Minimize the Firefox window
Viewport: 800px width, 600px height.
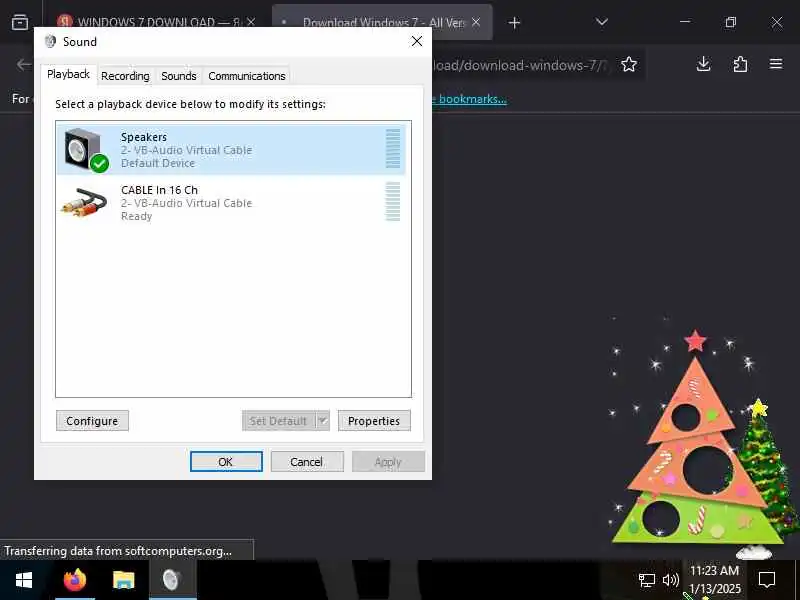point(686,22)
